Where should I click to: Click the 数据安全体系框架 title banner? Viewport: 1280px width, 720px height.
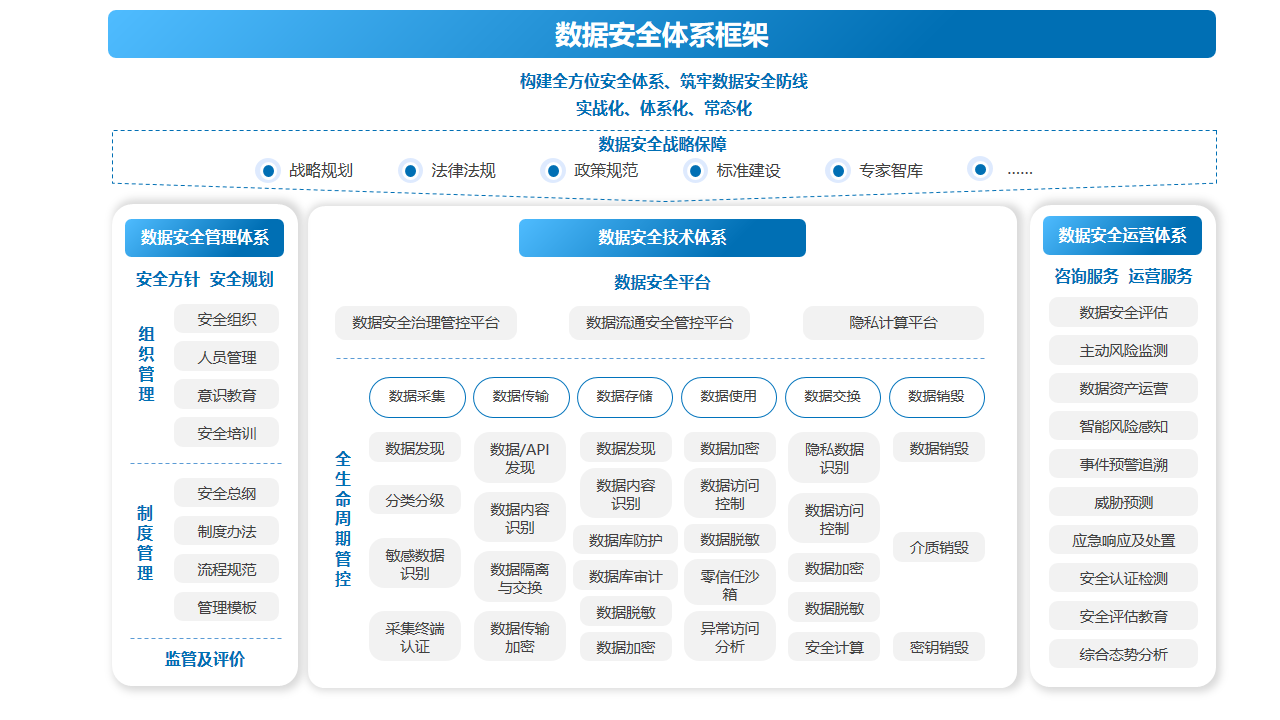662,35
